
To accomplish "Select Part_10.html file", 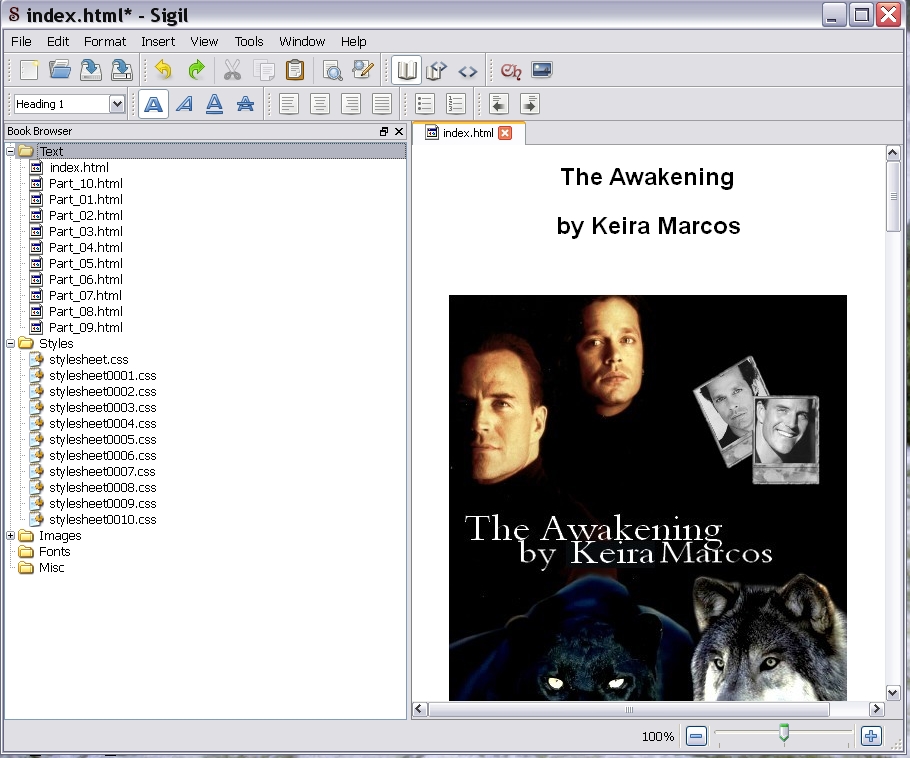I will pyautogui.click(x=86, y=184).
